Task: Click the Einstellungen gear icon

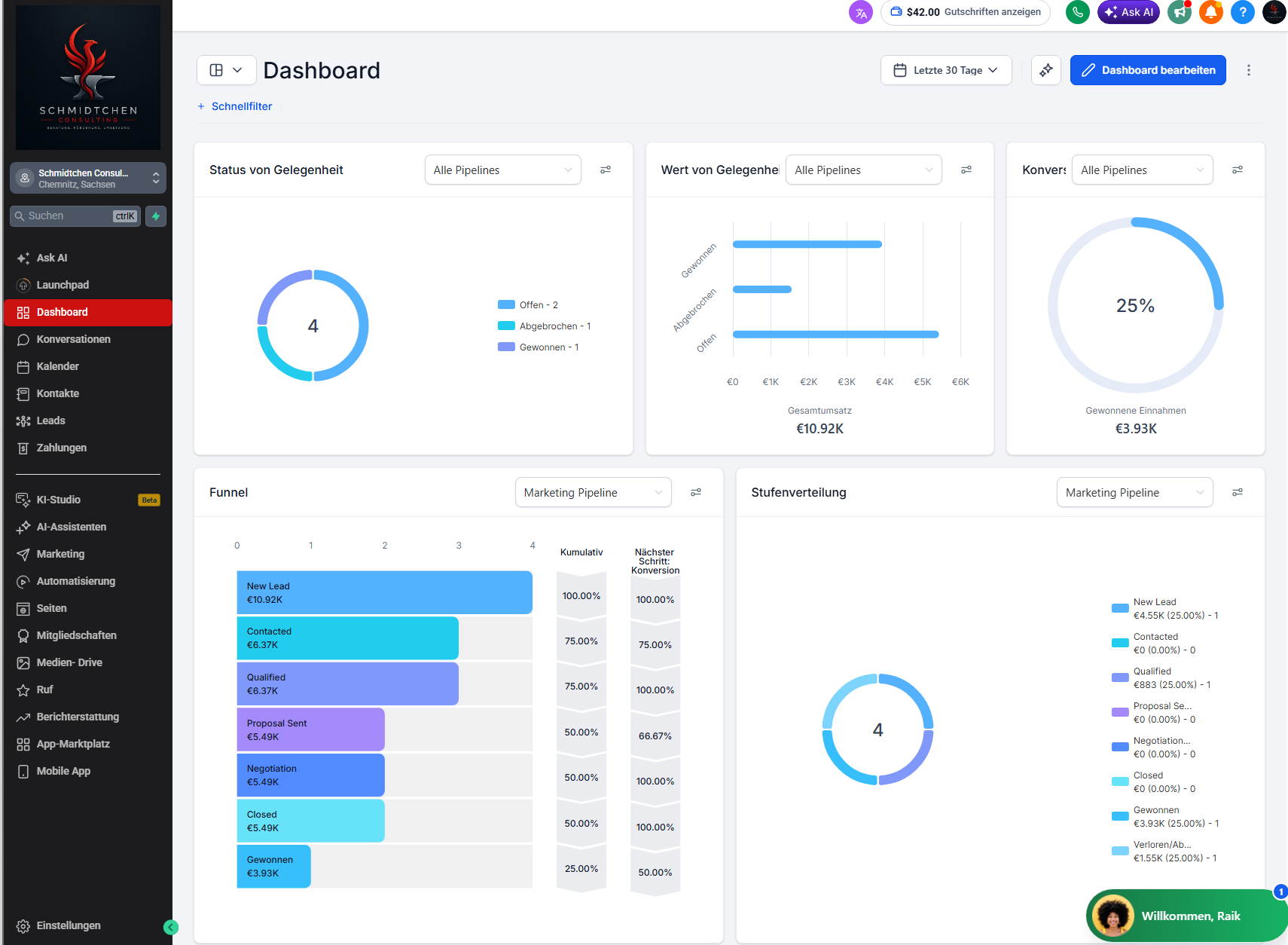Action: [23, 925]
